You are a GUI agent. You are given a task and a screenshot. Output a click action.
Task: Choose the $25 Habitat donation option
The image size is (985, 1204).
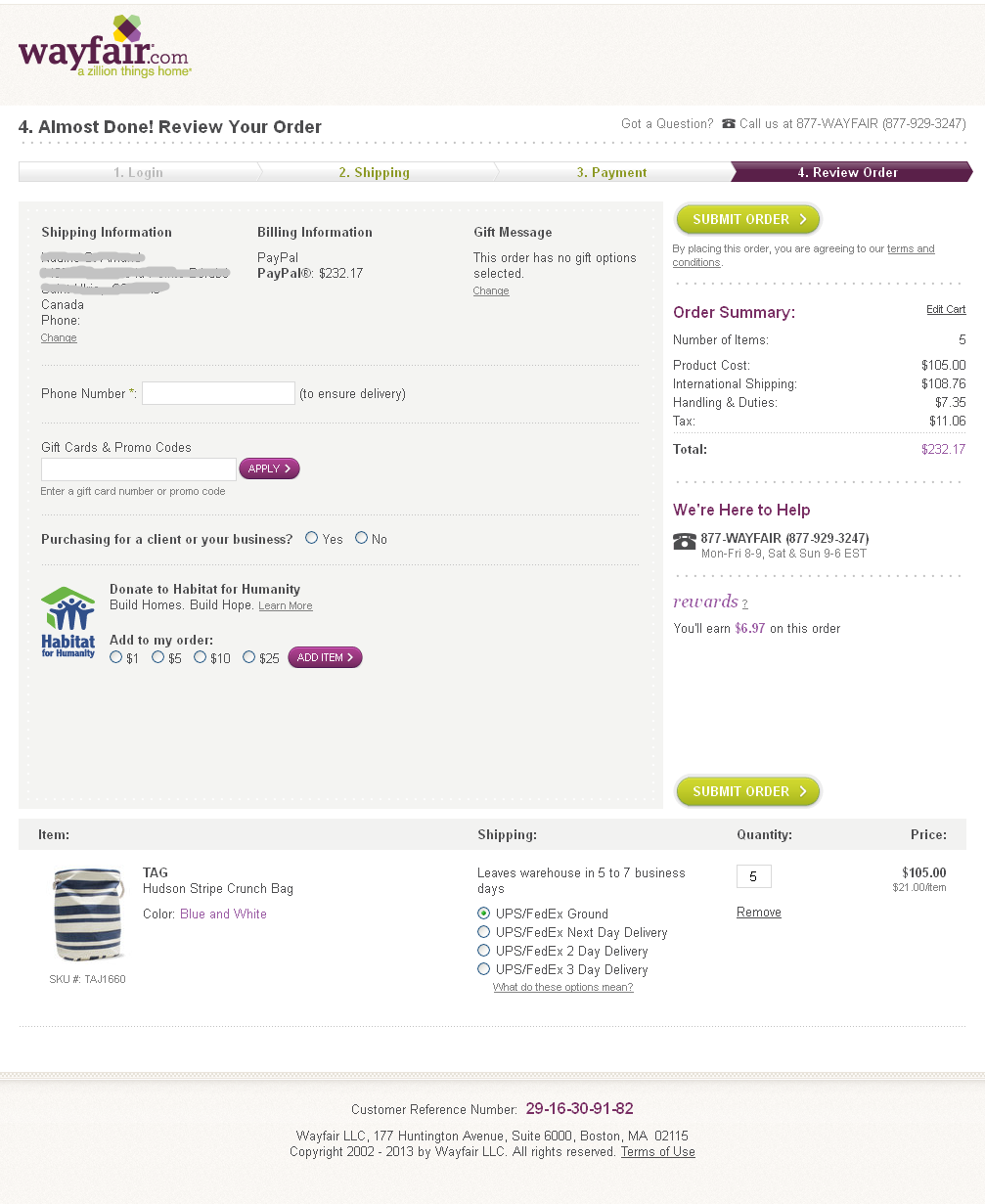pos(248,657)
